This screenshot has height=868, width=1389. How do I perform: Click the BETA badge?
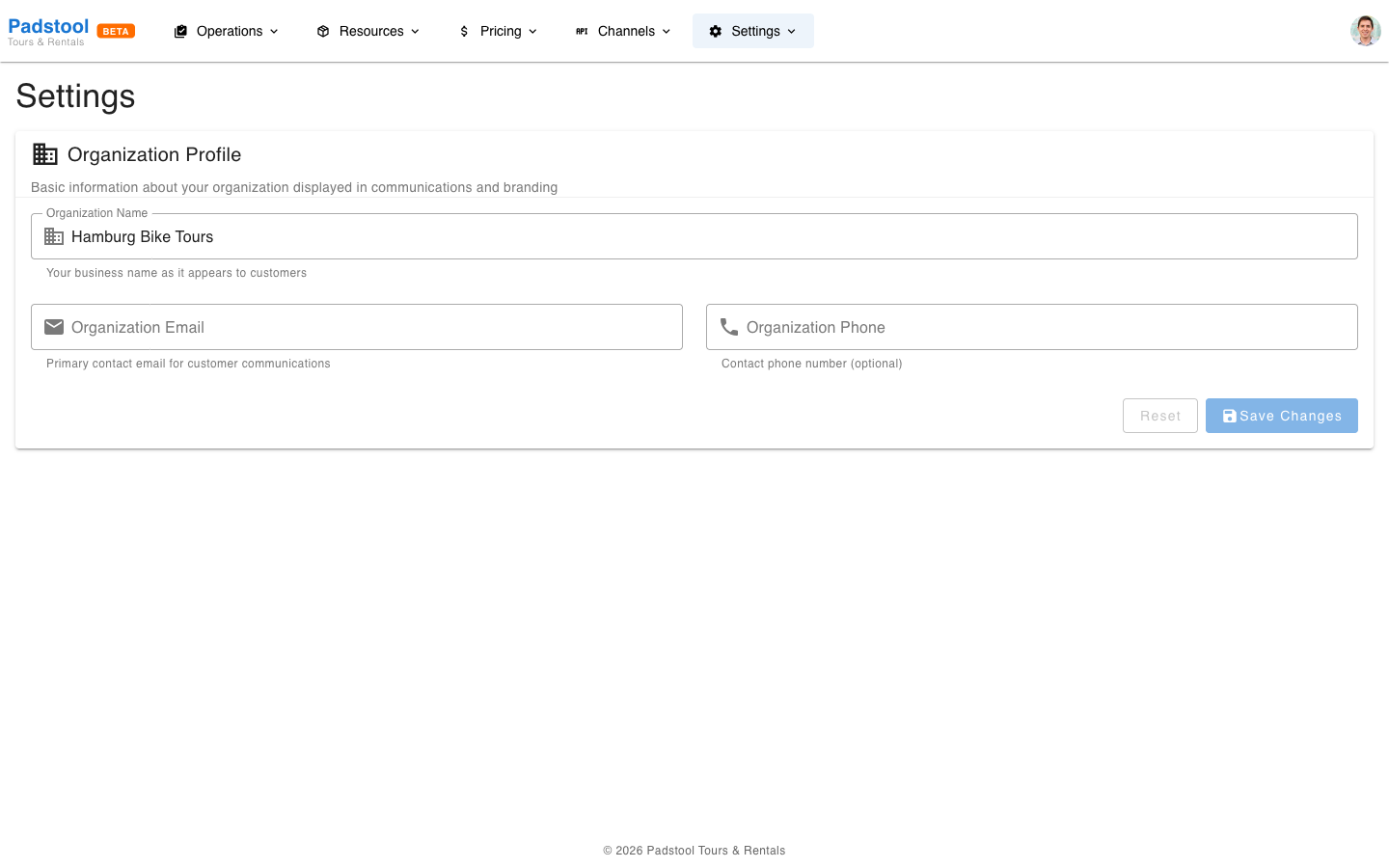(x=116, y=31)
